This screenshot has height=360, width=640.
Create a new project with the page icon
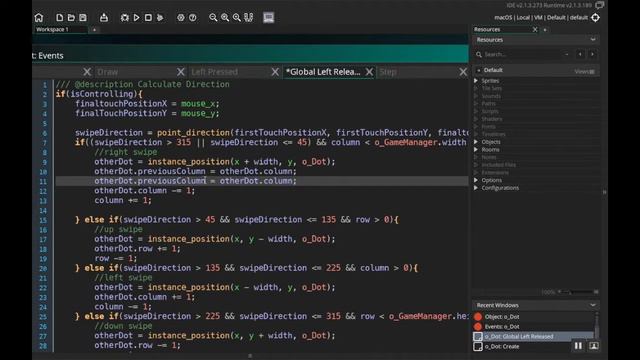(x=60, y=18)
